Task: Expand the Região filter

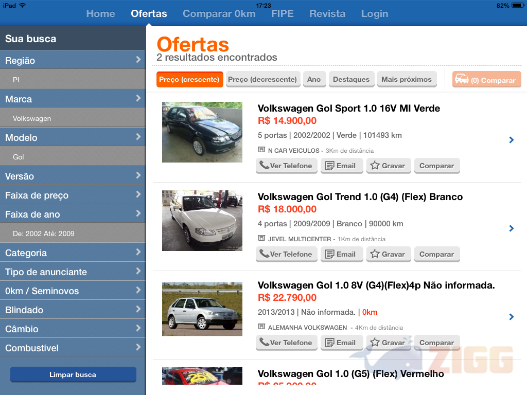Action: coord(73,60)
